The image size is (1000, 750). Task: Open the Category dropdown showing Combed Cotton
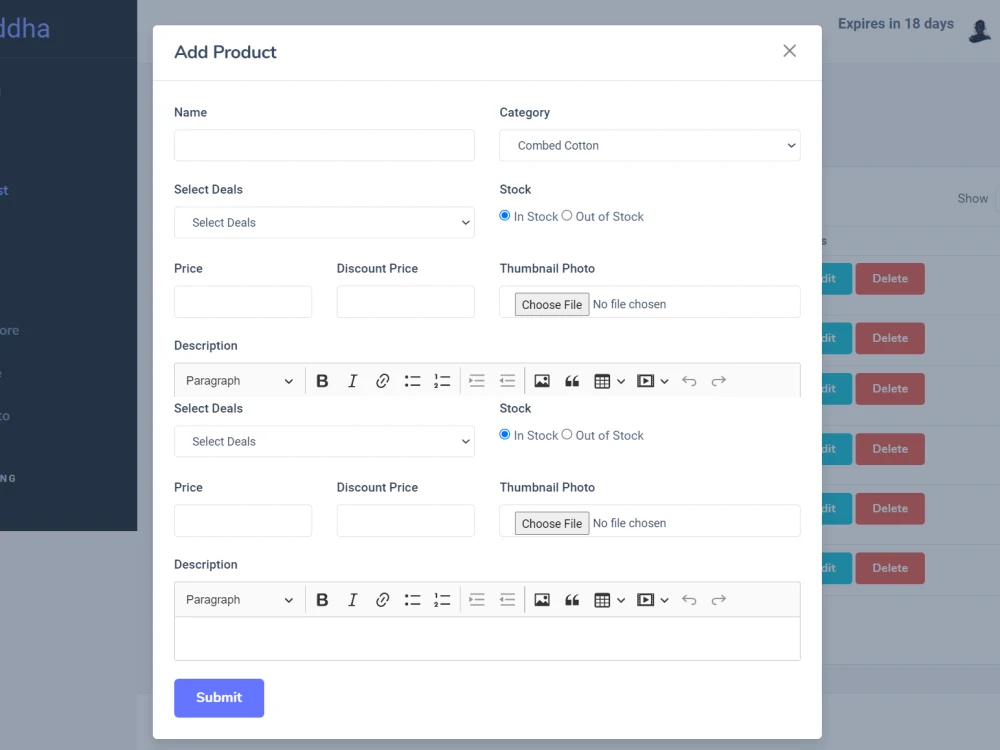(x=649, y=145)
